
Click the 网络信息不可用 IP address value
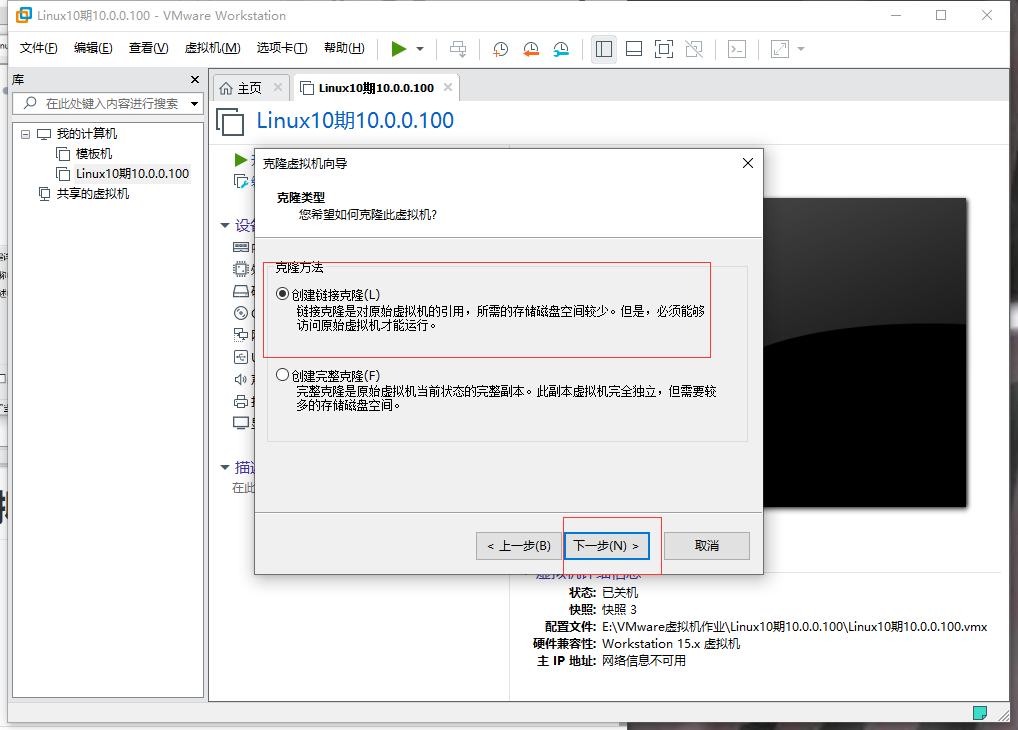643,661
